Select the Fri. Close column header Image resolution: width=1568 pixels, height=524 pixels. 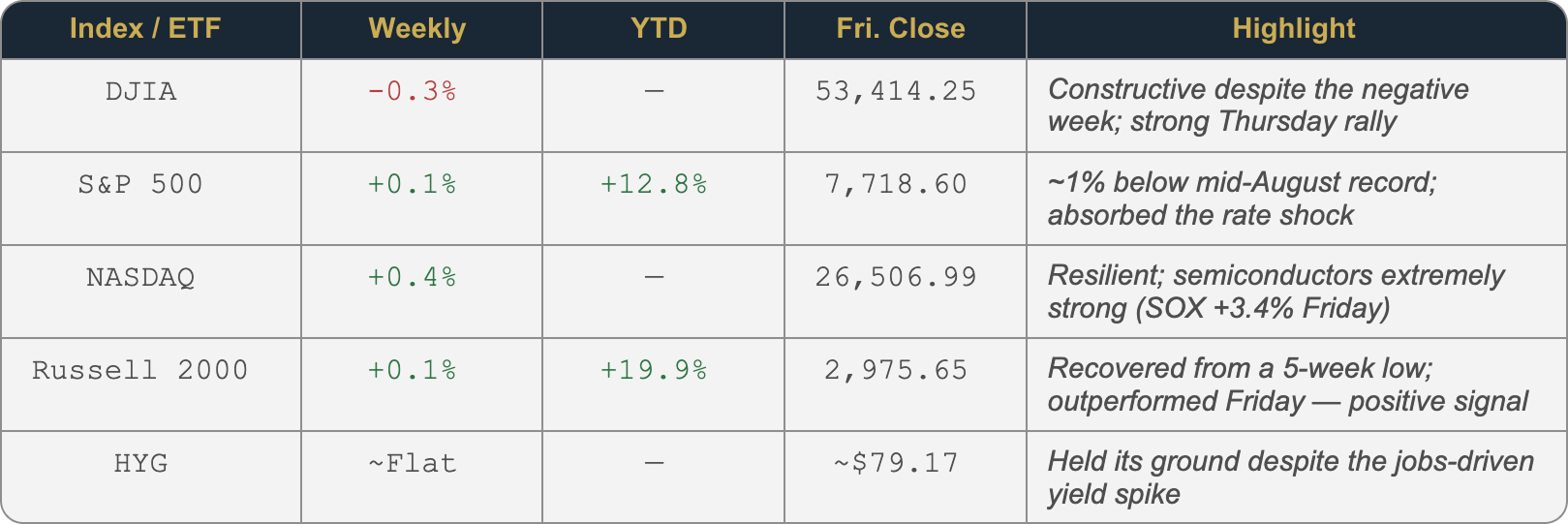click(901, 29)
